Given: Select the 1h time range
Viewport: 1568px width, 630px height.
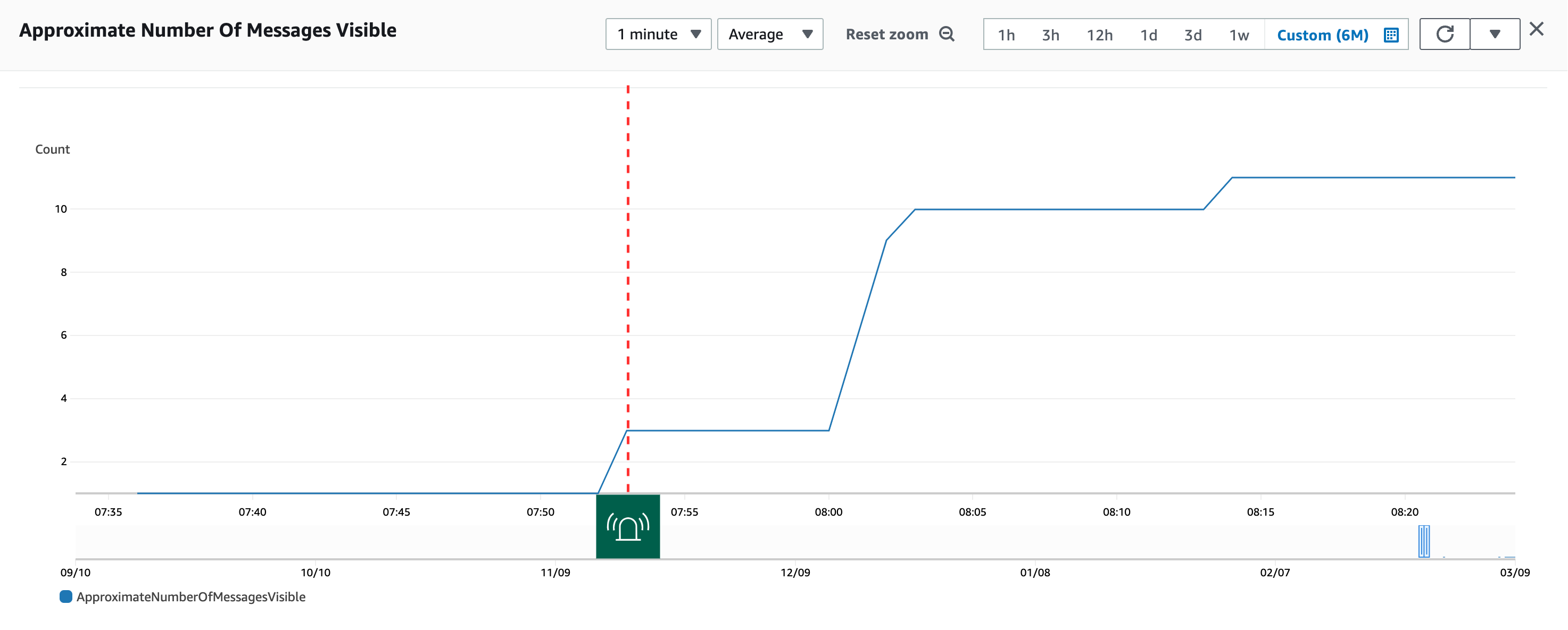Looking at the screenshot, I should [1006, 35].
